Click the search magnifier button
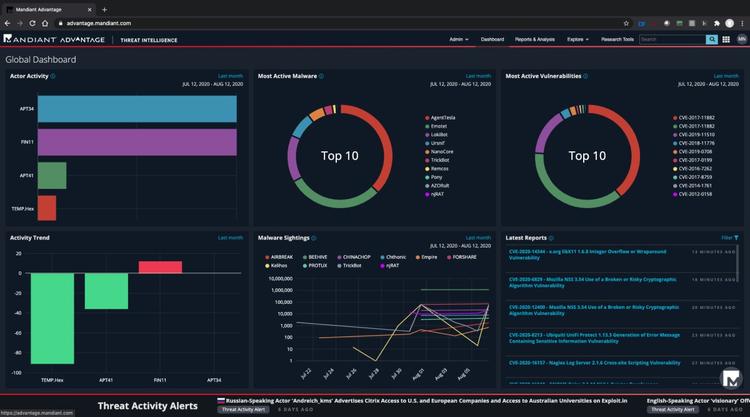The image size is (750, 417). click(x=714, y=40)
